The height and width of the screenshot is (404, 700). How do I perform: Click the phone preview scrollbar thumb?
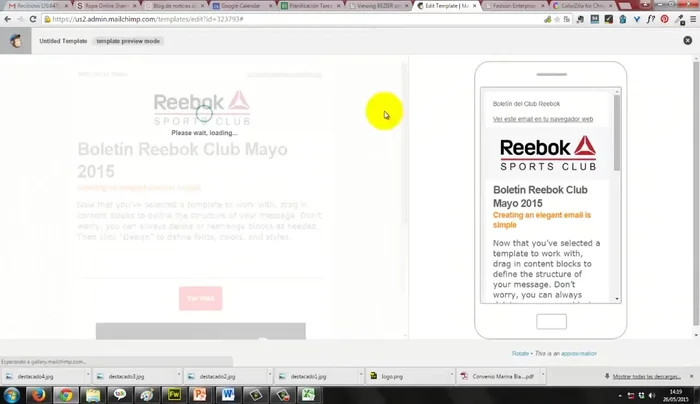[x=617, y=133]
